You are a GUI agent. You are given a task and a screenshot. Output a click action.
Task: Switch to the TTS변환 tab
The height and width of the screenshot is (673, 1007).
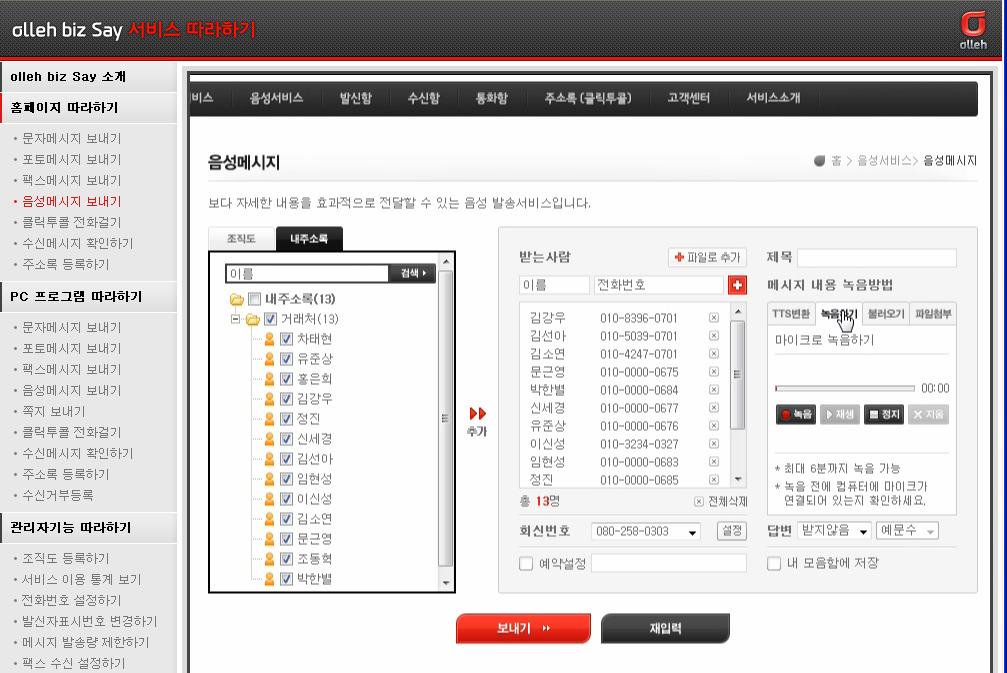click(x=791, y=314)
